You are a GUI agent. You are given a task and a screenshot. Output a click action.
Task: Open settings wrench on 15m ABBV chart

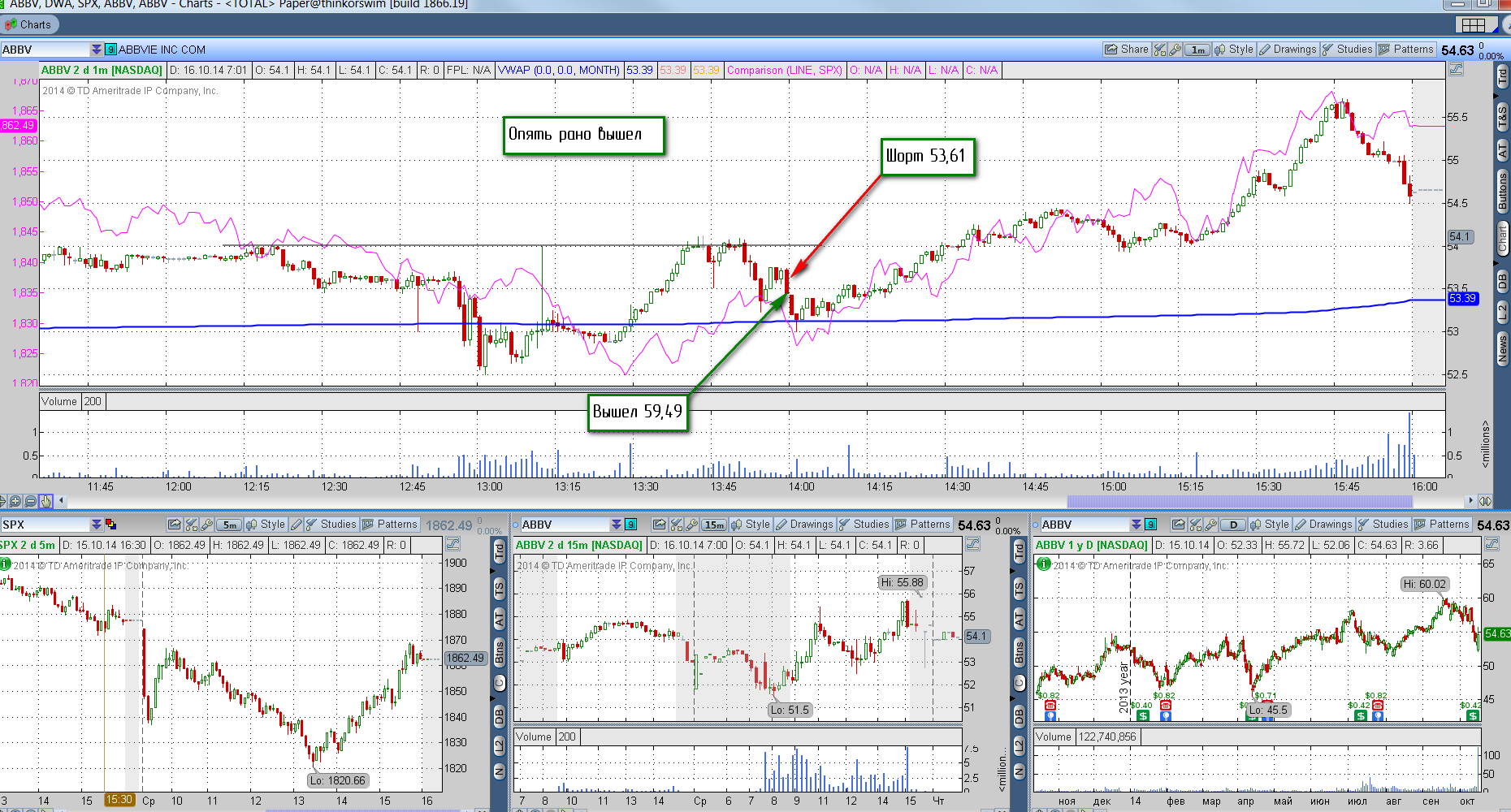pos(691,525)
